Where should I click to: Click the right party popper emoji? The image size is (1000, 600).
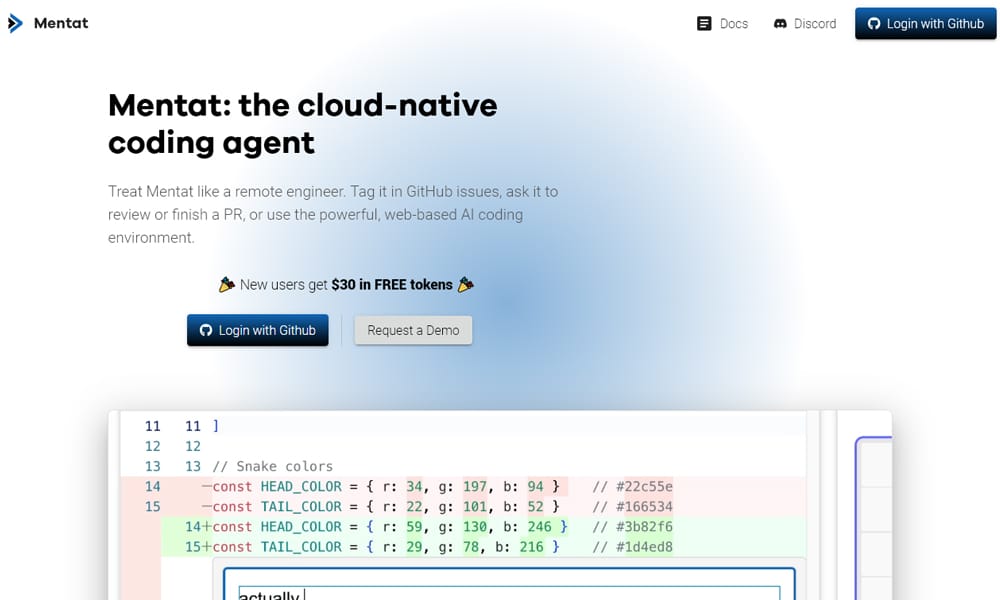(x=465, y=285)
